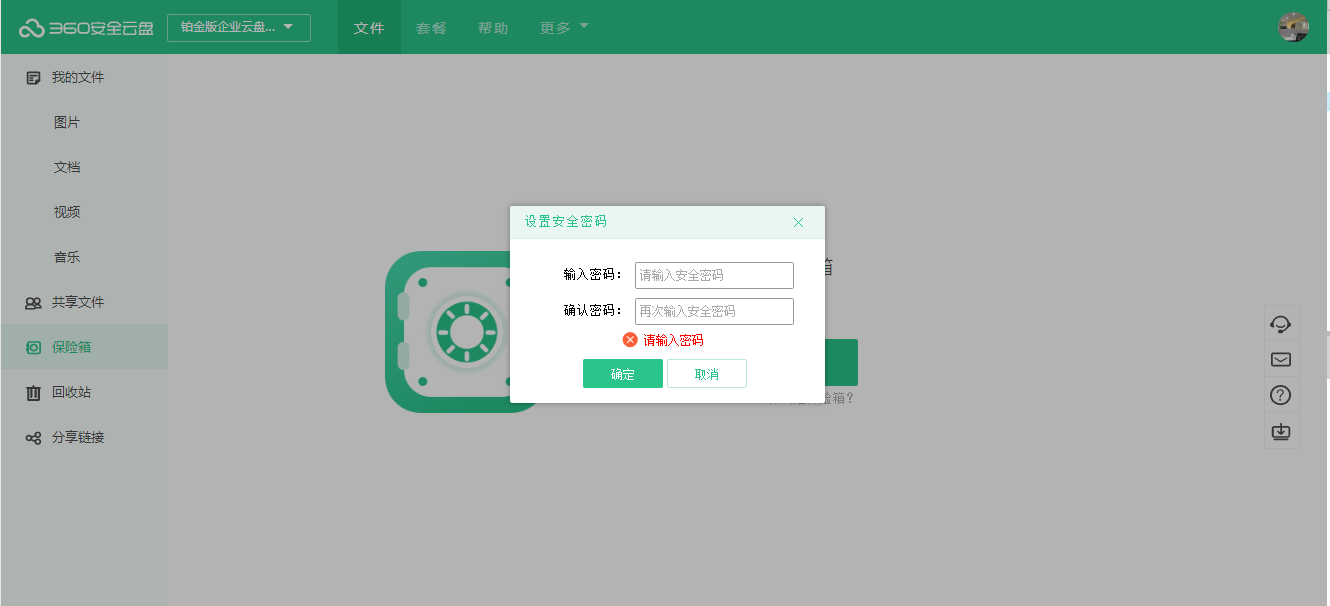Viewport: 1330px width, 606px height.
Task: Expand the 更多 menu
Action: click(x=564, y=28)
